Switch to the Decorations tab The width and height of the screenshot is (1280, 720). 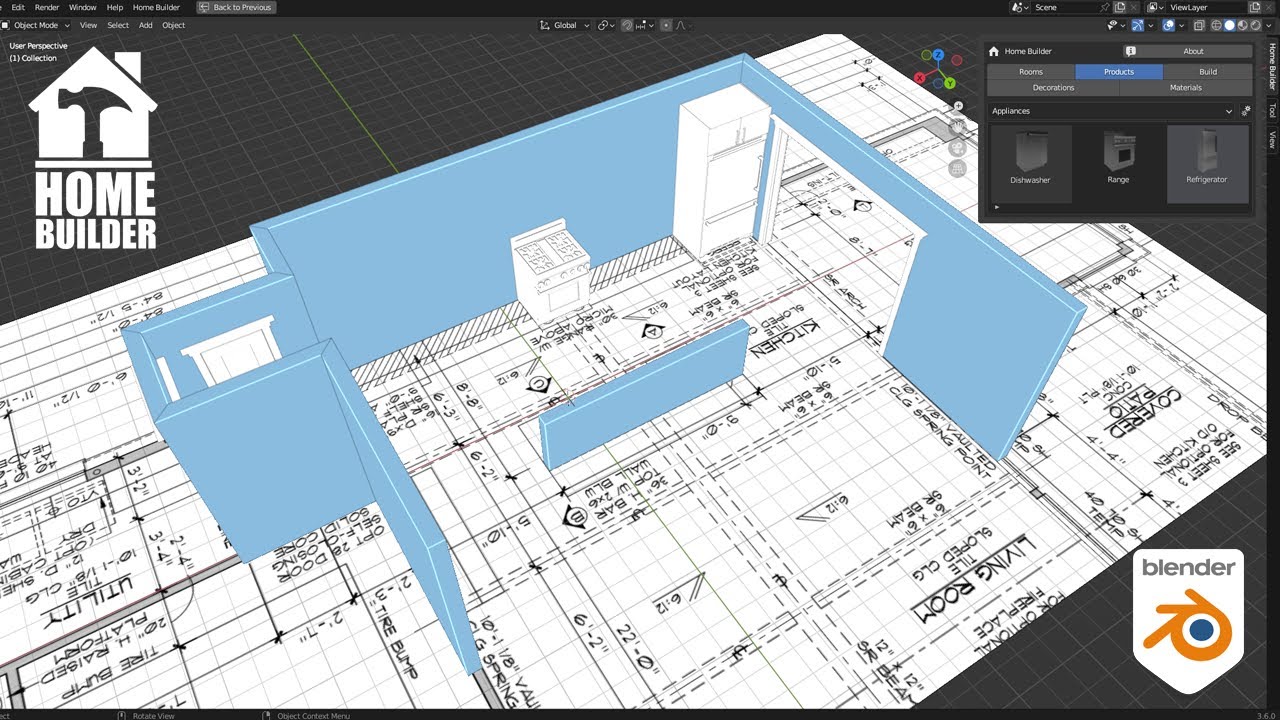click(1053, 88)
